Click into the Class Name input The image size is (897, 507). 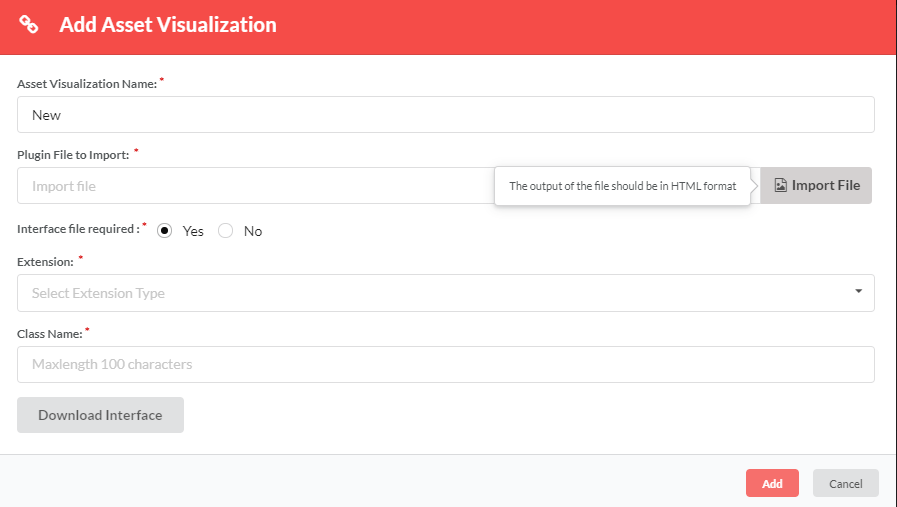pyautogui.click(x=445, y=364)
